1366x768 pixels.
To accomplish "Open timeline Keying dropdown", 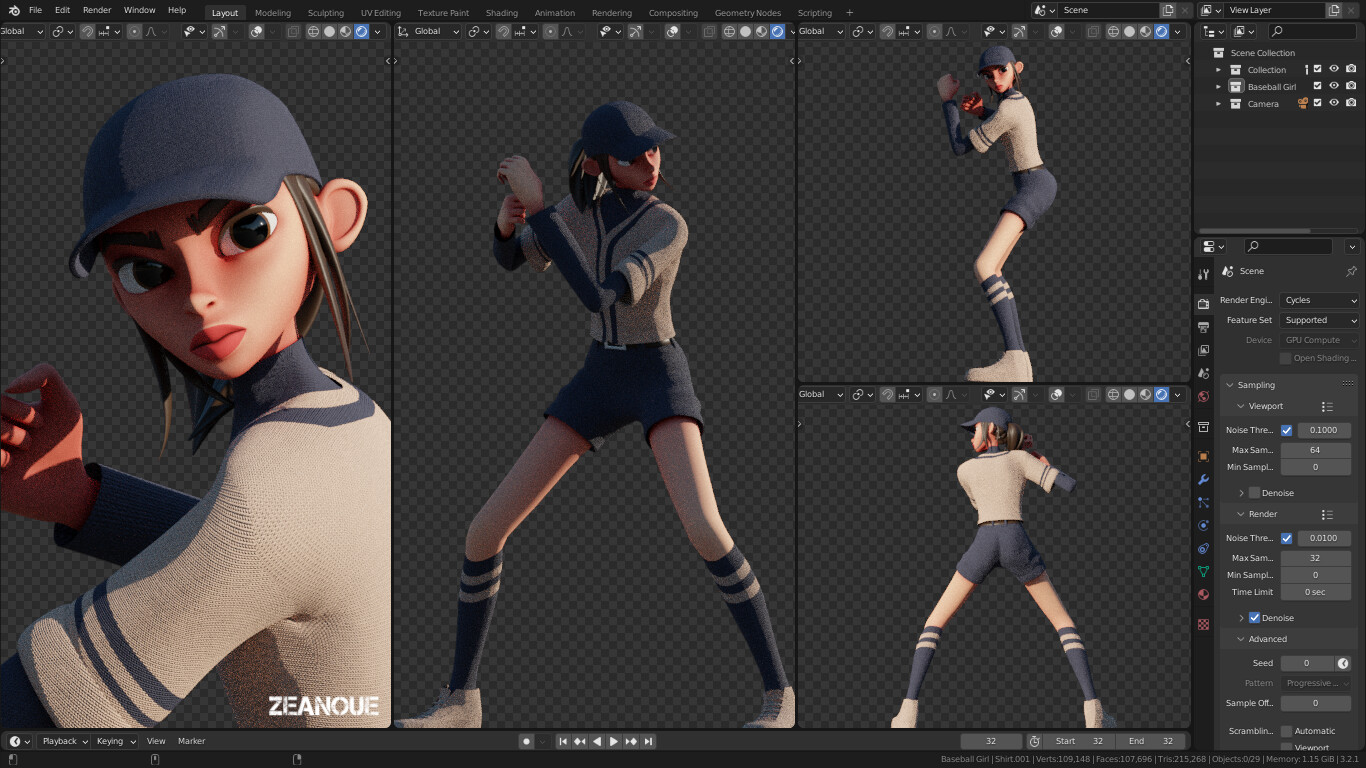I will click(x=115, y=741).
